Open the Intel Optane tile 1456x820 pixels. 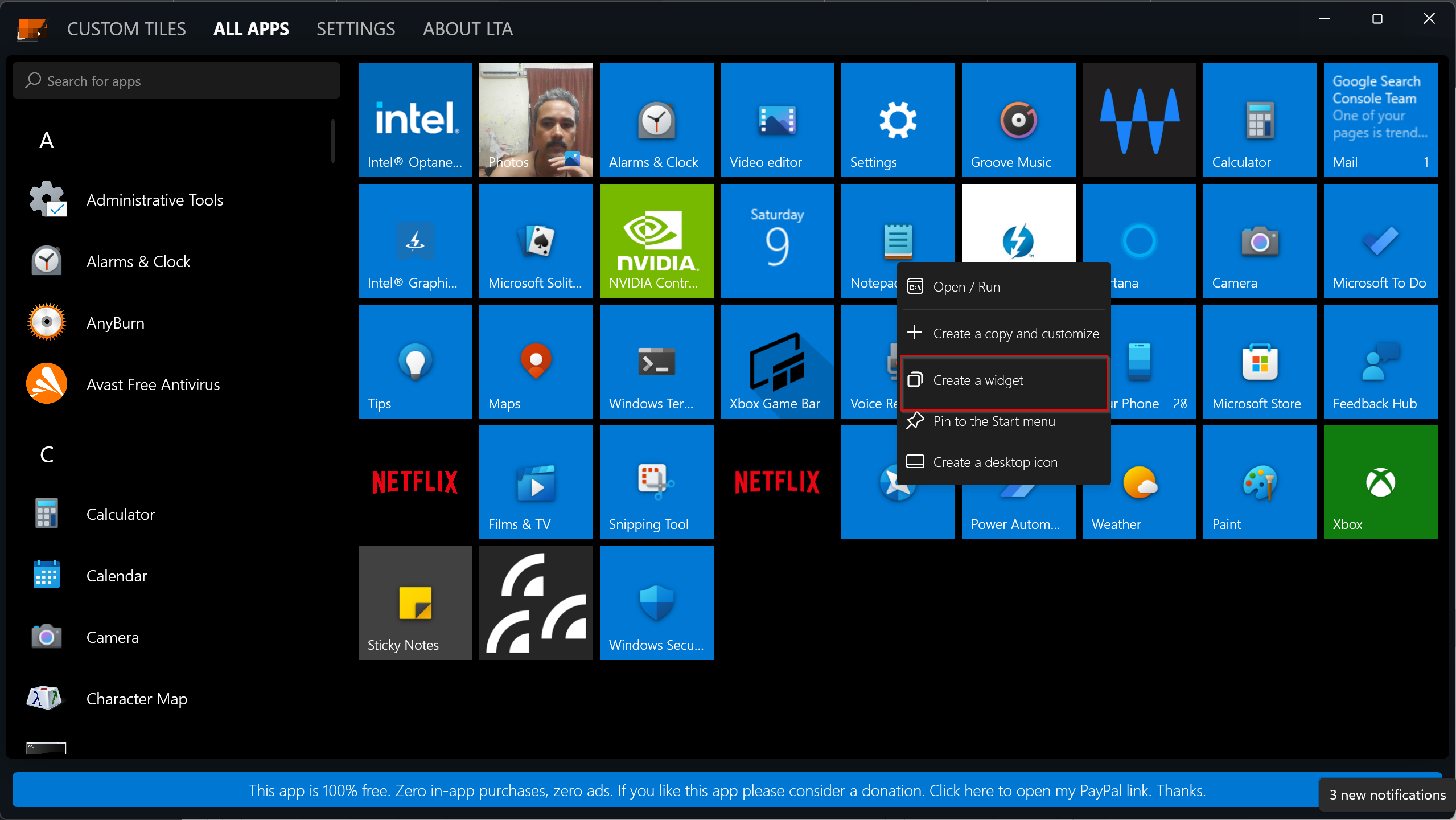click(x=415, y=120)
